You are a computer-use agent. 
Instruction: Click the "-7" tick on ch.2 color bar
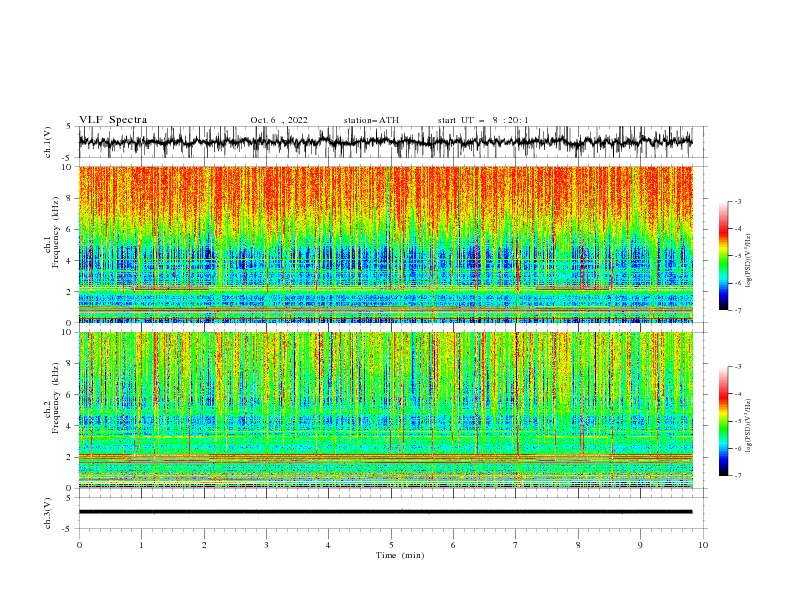(x=737, y=475)
